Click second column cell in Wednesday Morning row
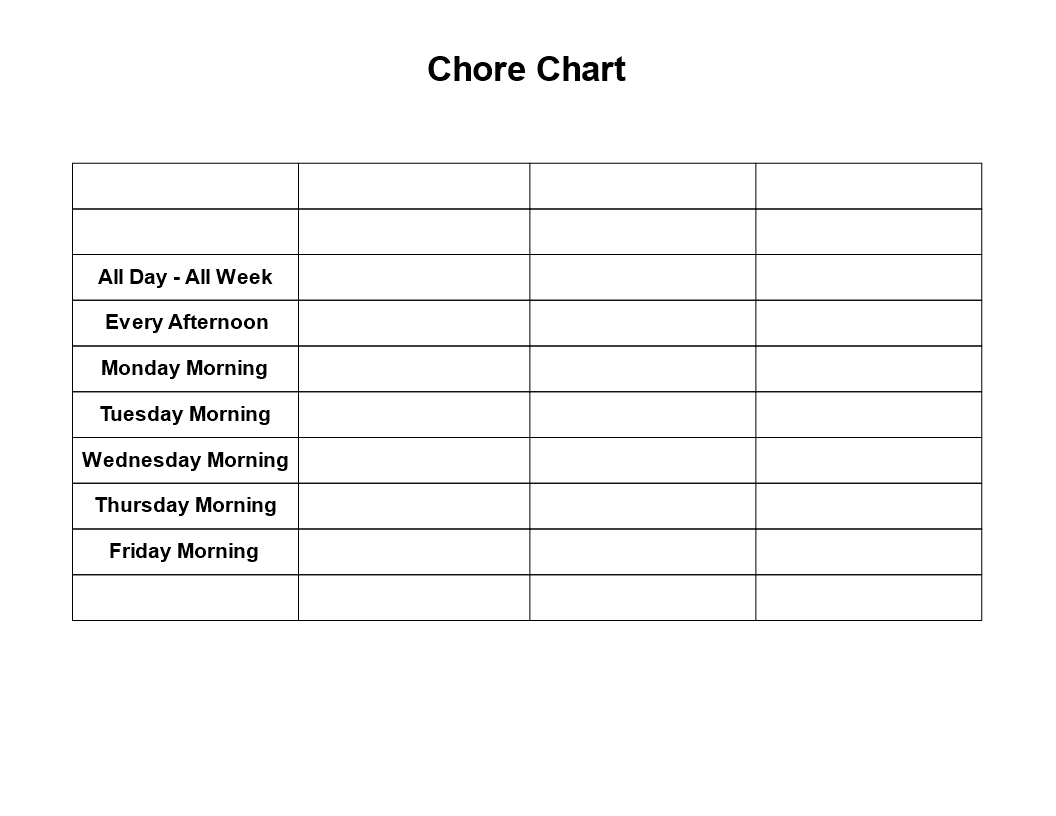1056x816 pixels. click(x=414, y=461)
